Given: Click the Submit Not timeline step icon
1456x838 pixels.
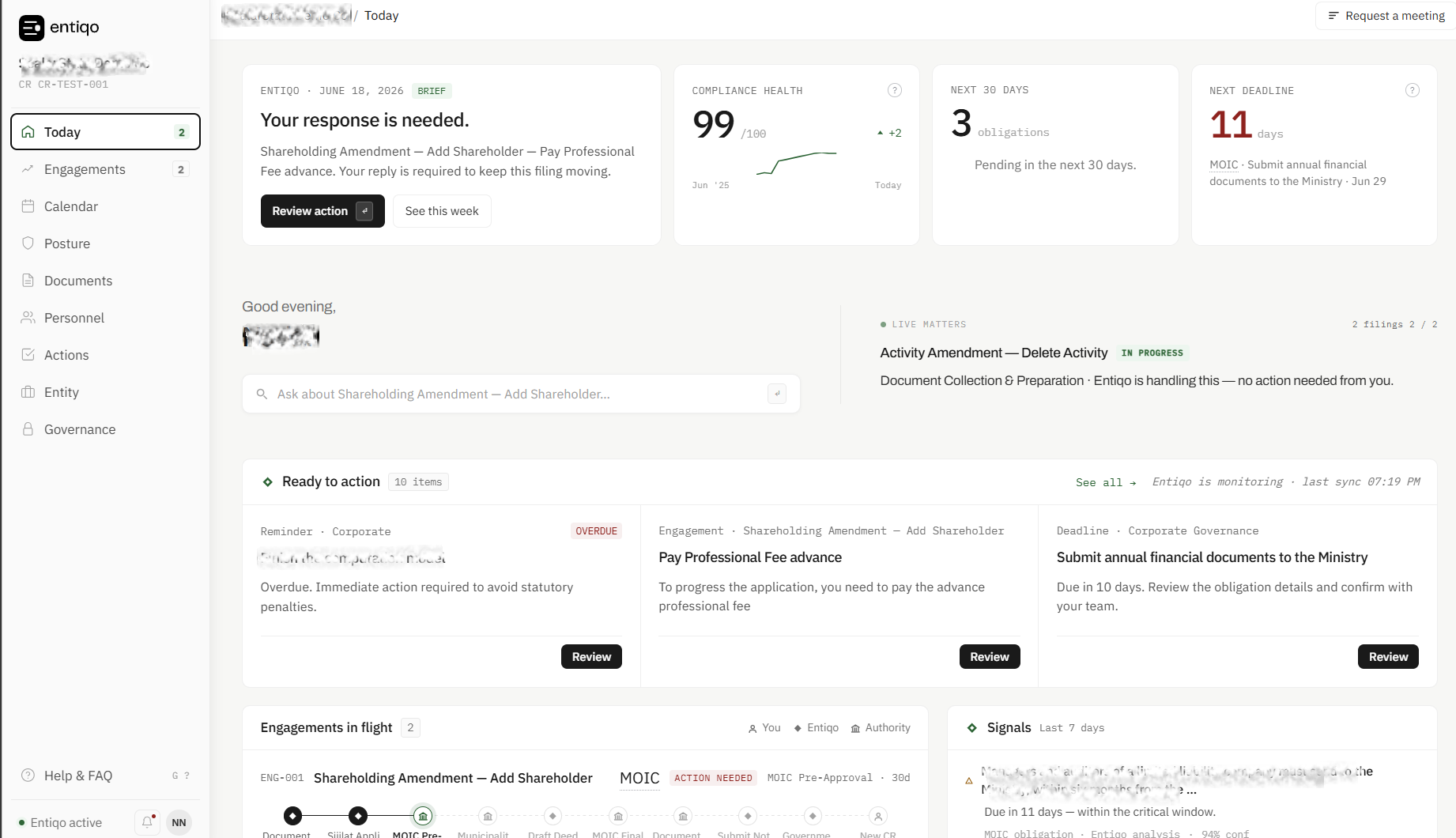Looking at the screenshot, I should click(748, 815).
